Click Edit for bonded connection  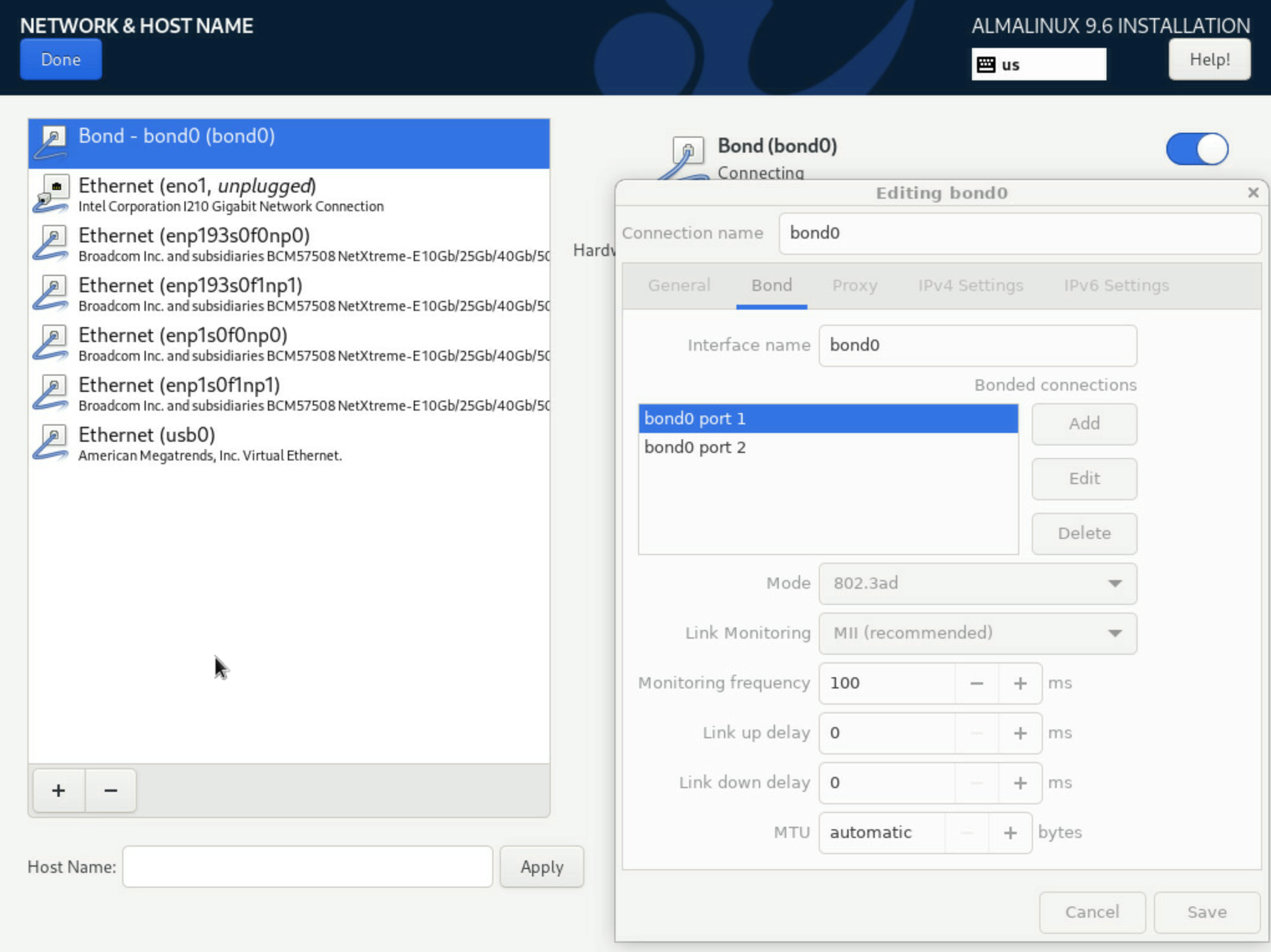click(1084, 478)
